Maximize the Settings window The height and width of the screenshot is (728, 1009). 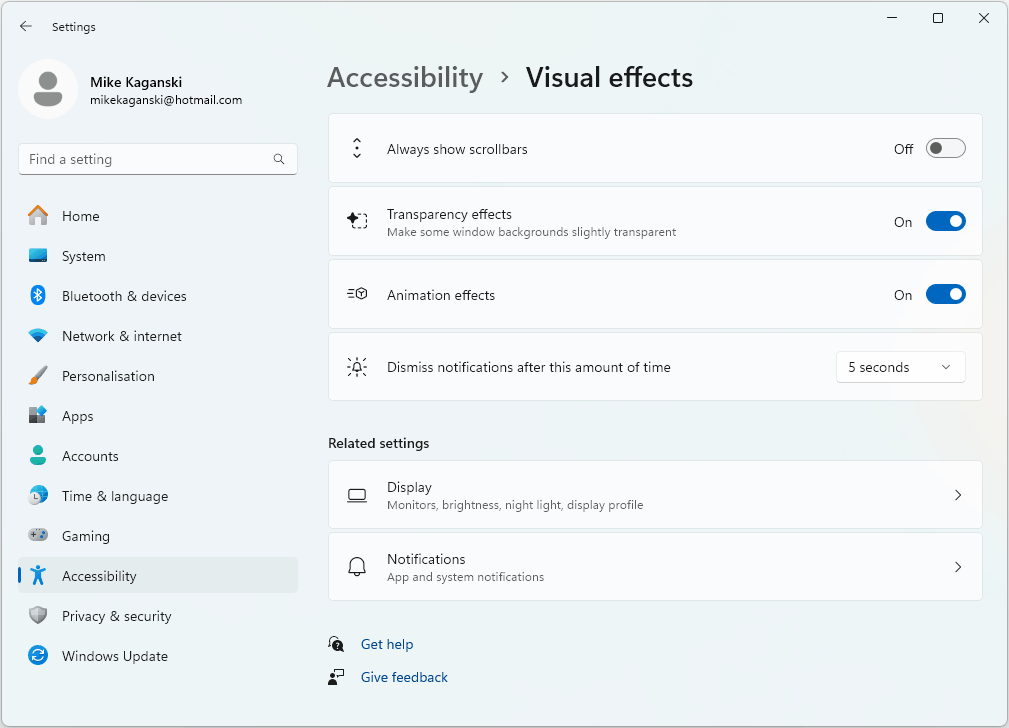click(938, 18)
